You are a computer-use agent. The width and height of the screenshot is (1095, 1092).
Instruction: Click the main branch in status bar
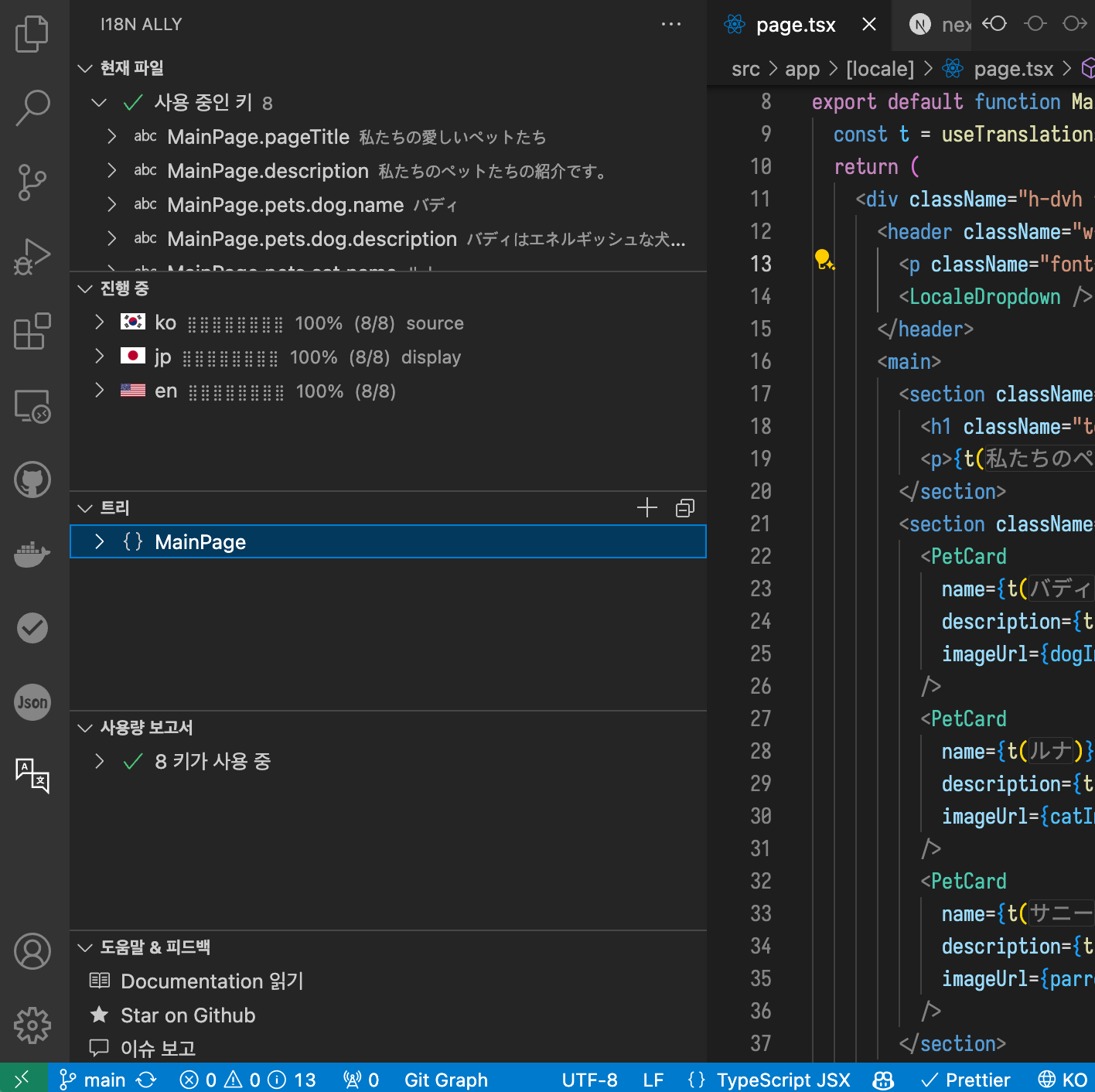point(93,1080)
